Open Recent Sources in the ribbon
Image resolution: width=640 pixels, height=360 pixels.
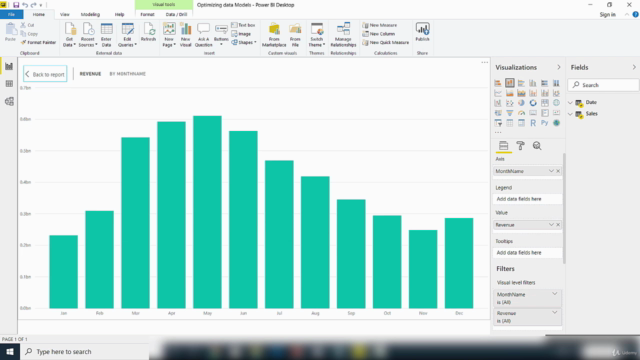(x=88, y=34)
